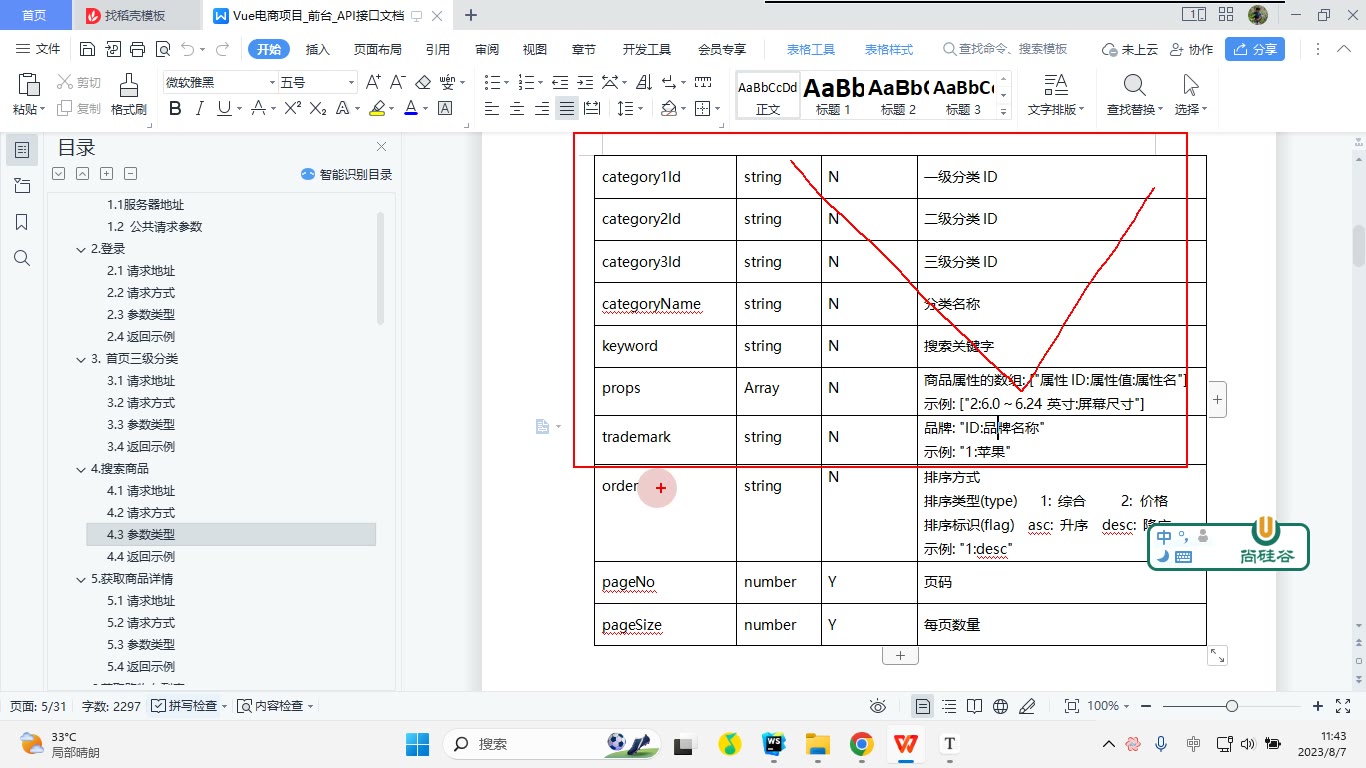Open the 页面布局 ribbon tab
The width and height of the screenshot is (1366, 768).
click(x=377, y=49)
